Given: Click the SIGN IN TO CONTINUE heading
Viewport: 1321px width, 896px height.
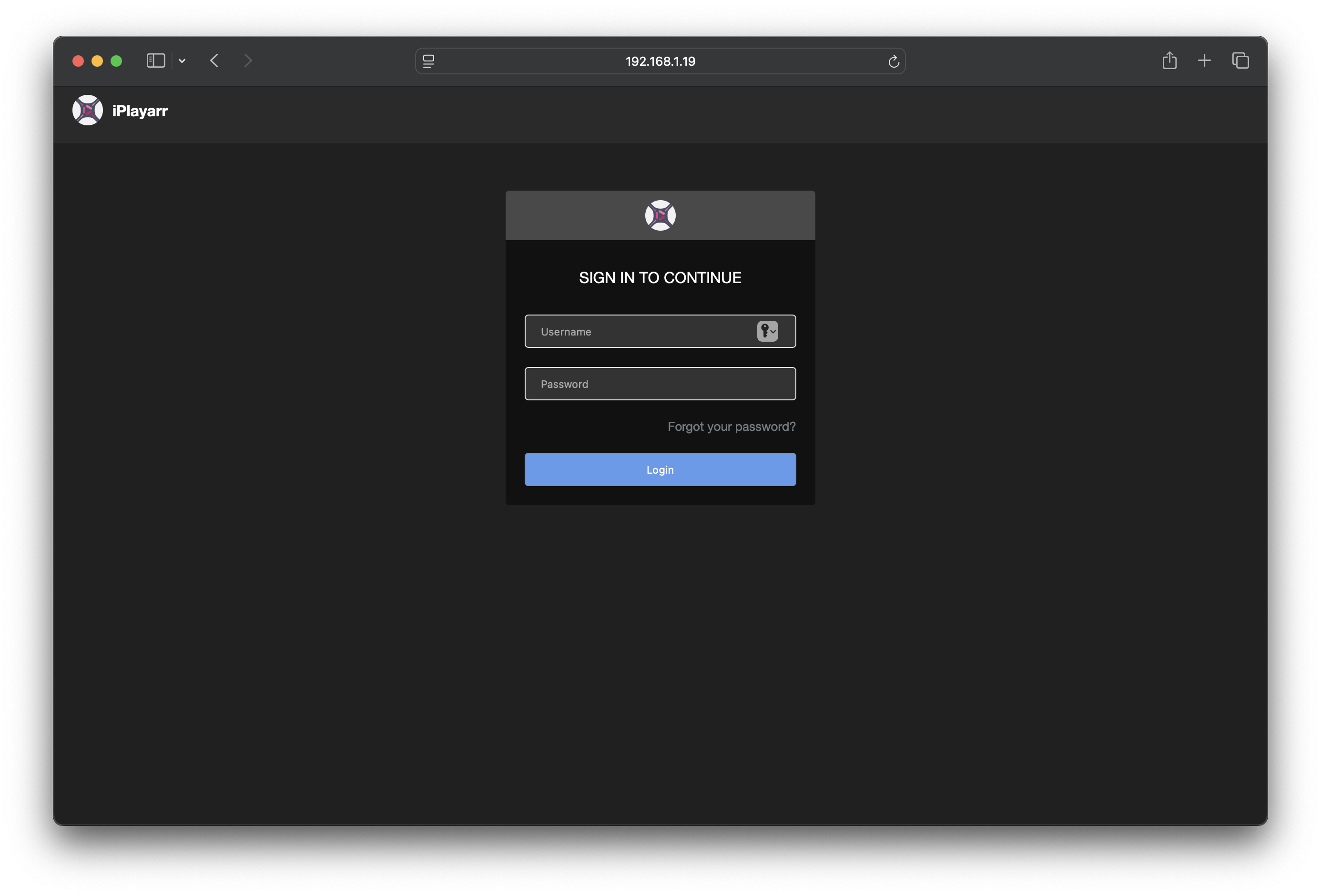Looking at the screenshot, I should (660, 277).
